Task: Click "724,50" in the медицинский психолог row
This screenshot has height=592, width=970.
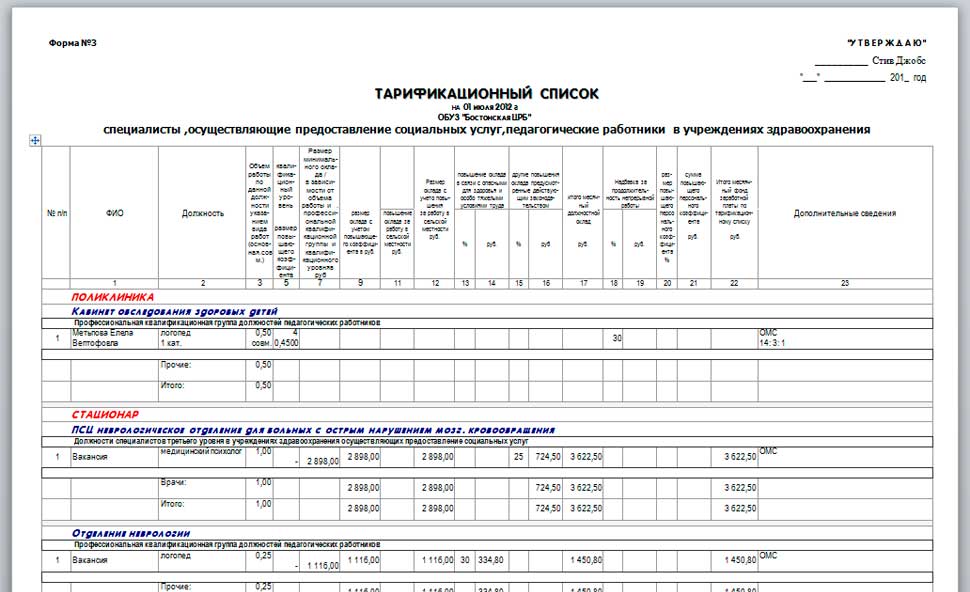Action: point(548,457)
